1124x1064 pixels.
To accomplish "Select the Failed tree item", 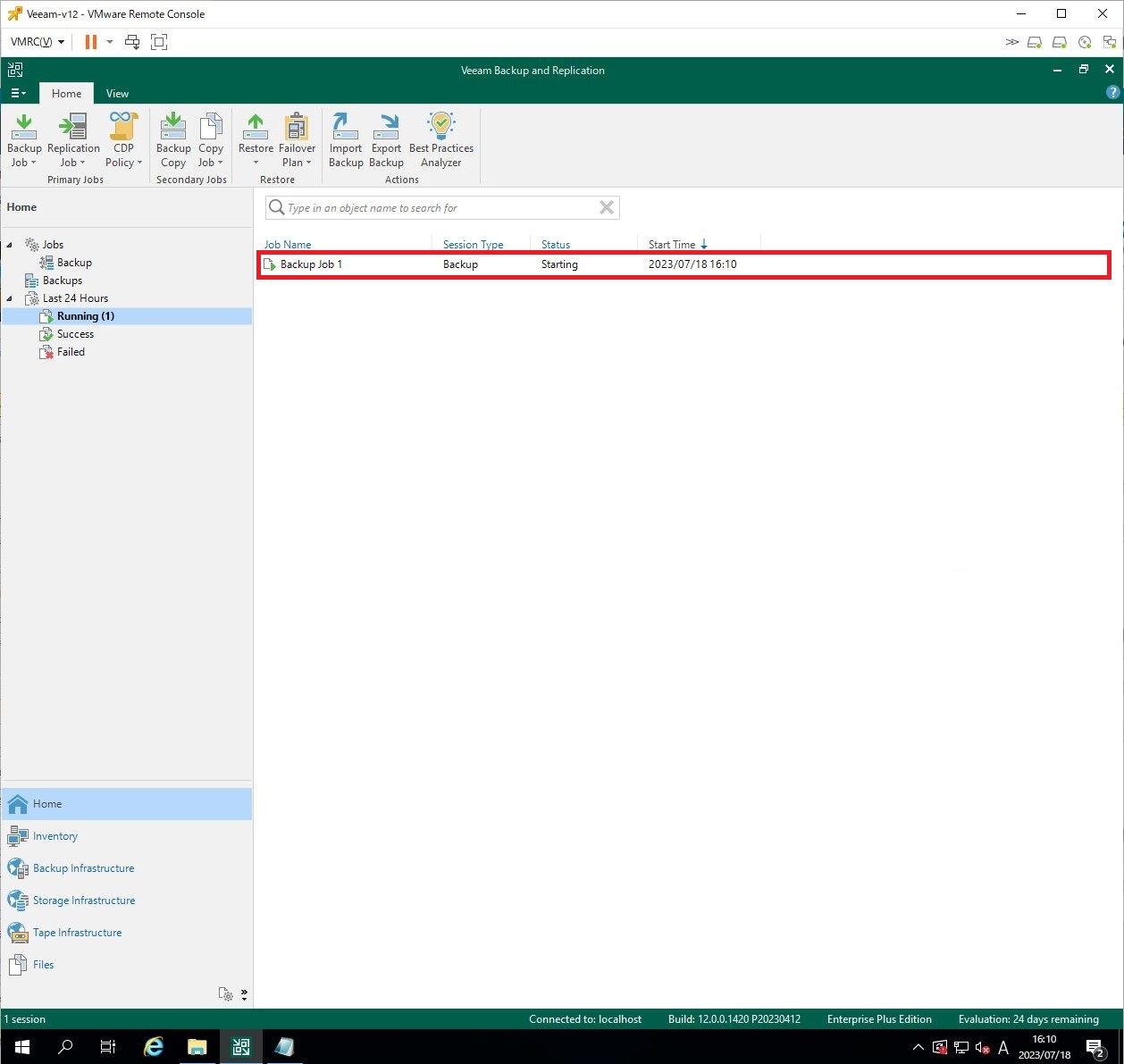I will click(x=71, y=352).
